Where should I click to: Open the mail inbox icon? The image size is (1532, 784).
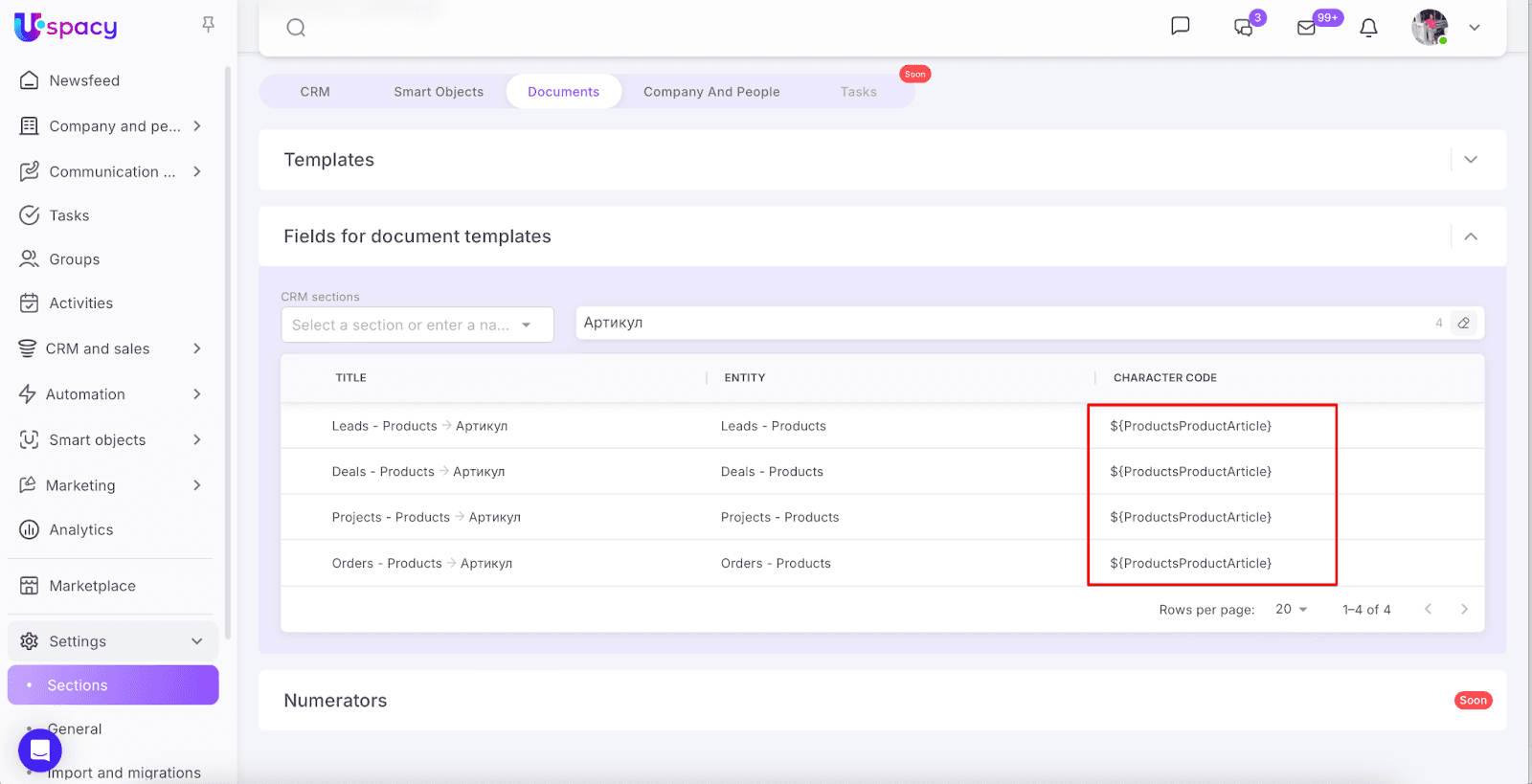[x=1306, y=28]
